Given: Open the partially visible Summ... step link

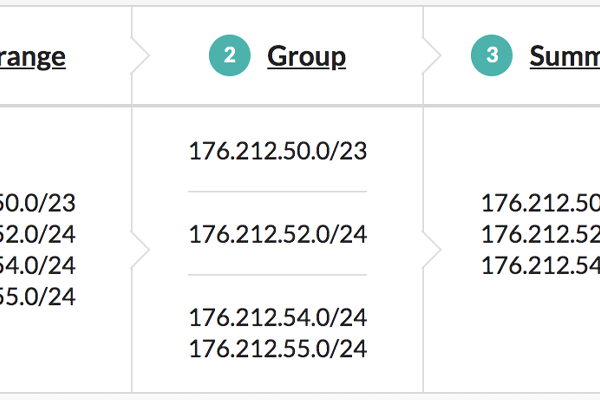Looking at the screenshot, I should [x=565, y=57].
